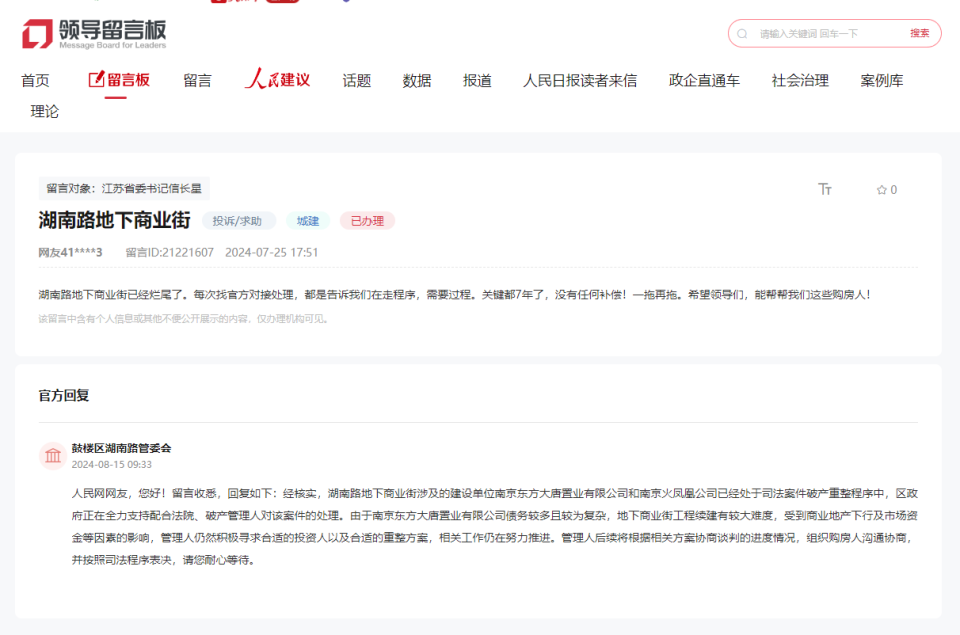Open the 留言 menu item
The image size is (960, 635).
coord(197,80)
